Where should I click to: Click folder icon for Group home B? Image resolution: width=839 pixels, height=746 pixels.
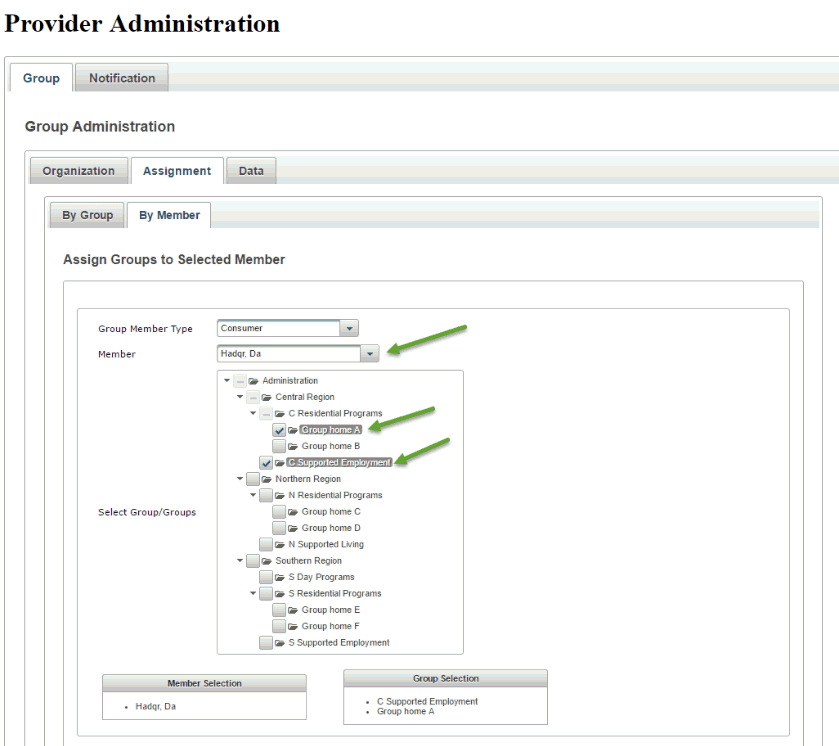point(293,446)
